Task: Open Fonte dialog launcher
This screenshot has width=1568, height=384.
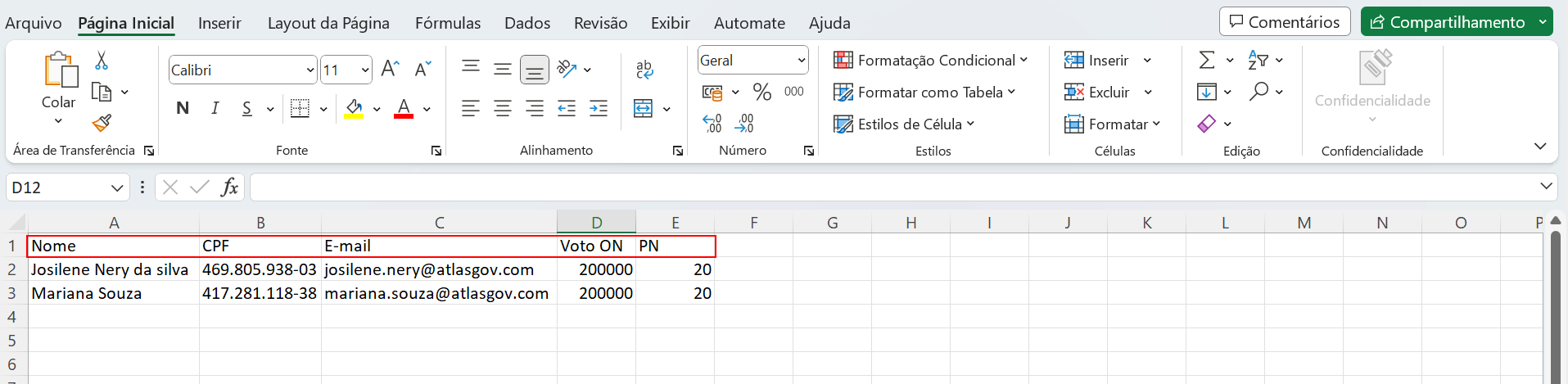Action: [436, 151]
